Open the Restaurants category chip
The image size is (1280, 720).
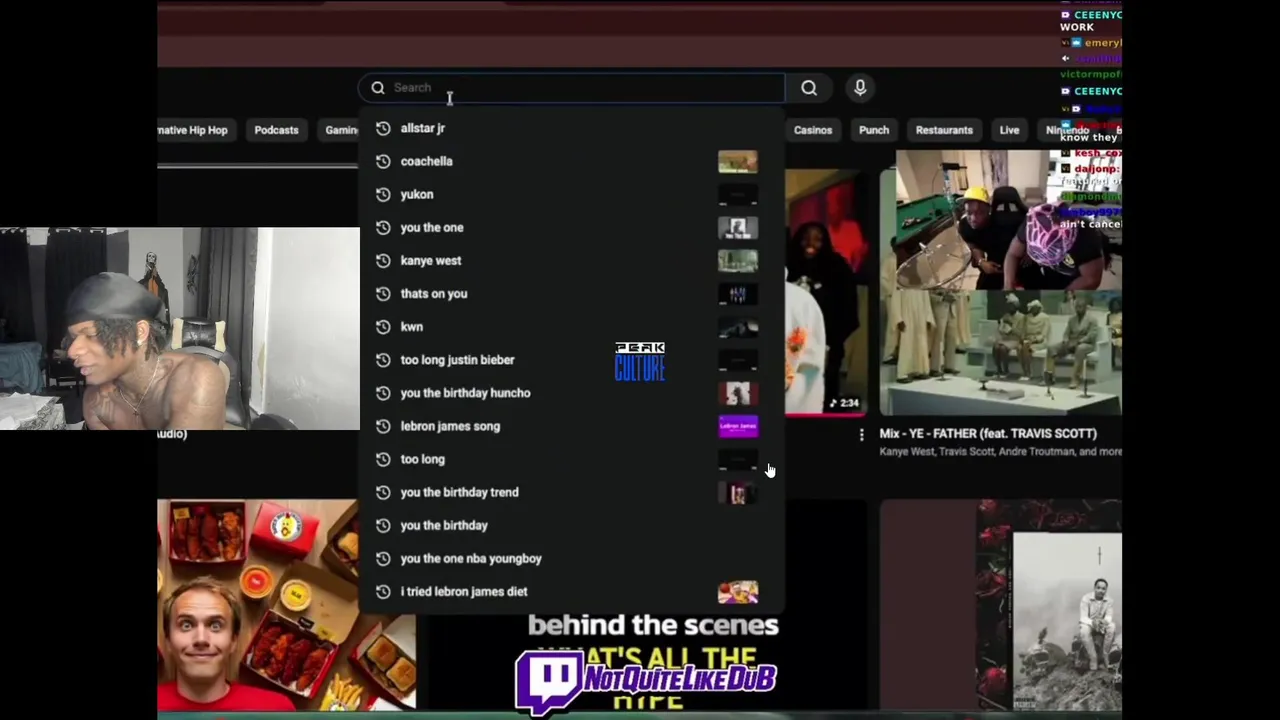[944, 130]
